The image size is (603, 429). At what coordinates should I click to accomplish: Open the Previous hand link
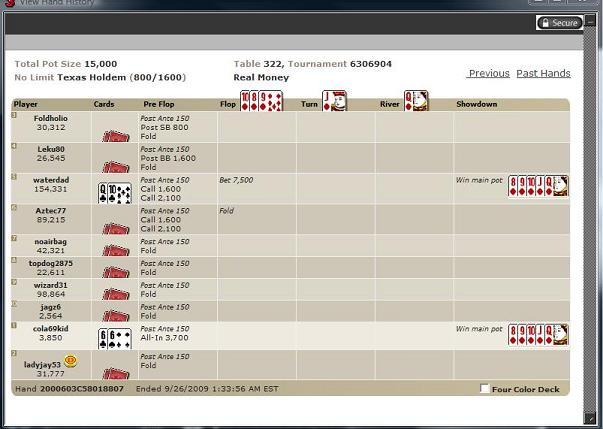[x=488, y=73]
